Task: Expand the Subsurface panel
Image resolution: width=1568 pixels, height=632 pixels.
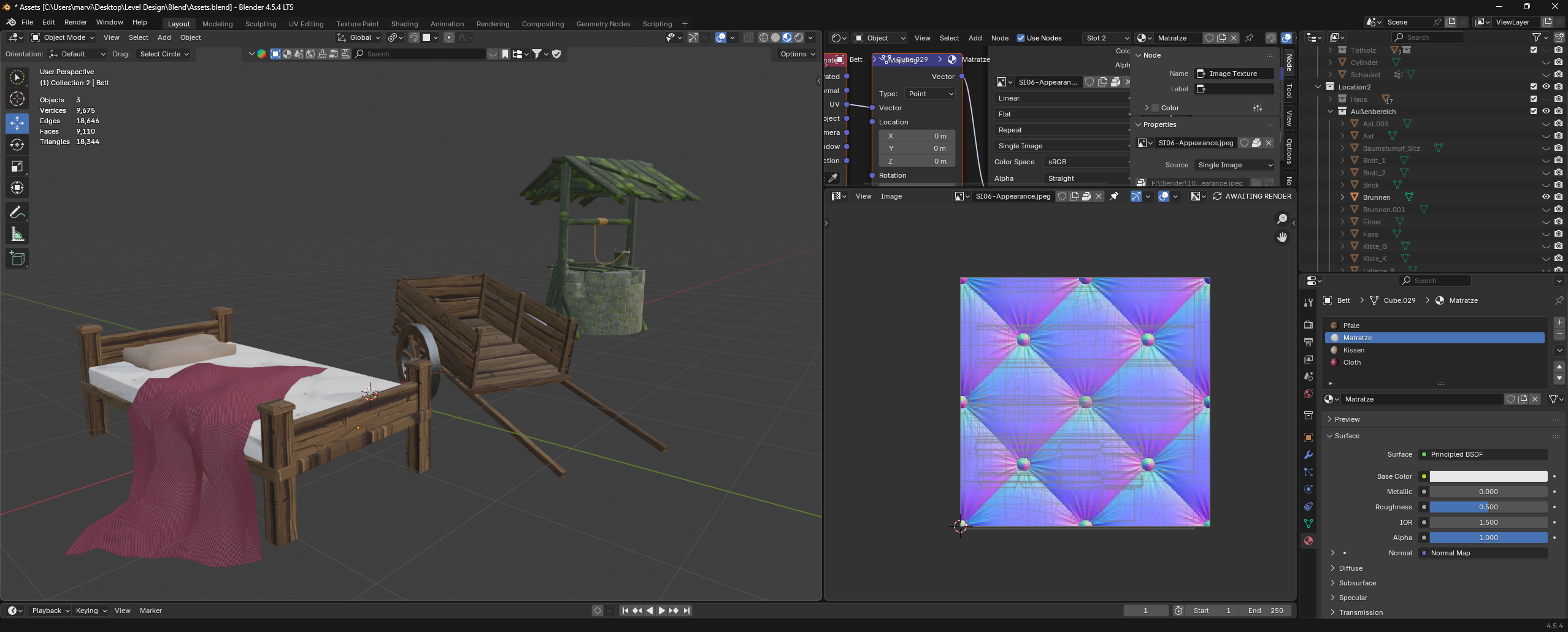Action: 1357,583
